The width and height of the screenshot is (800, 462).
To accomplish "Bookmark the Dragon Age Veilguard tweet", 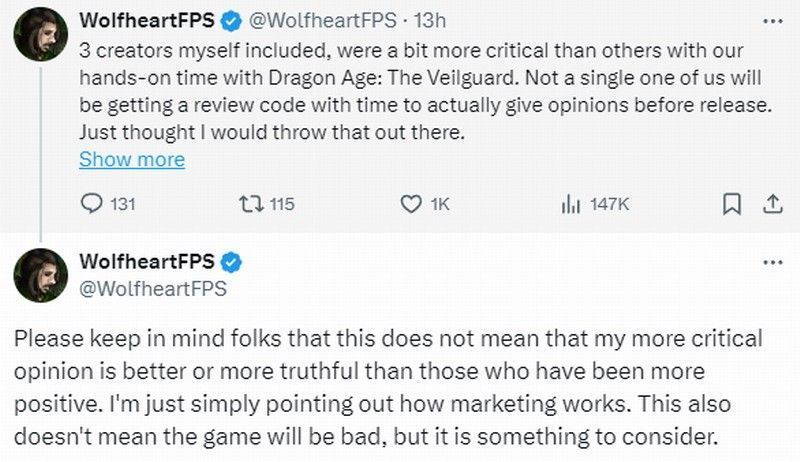I will tap(731, 204).
